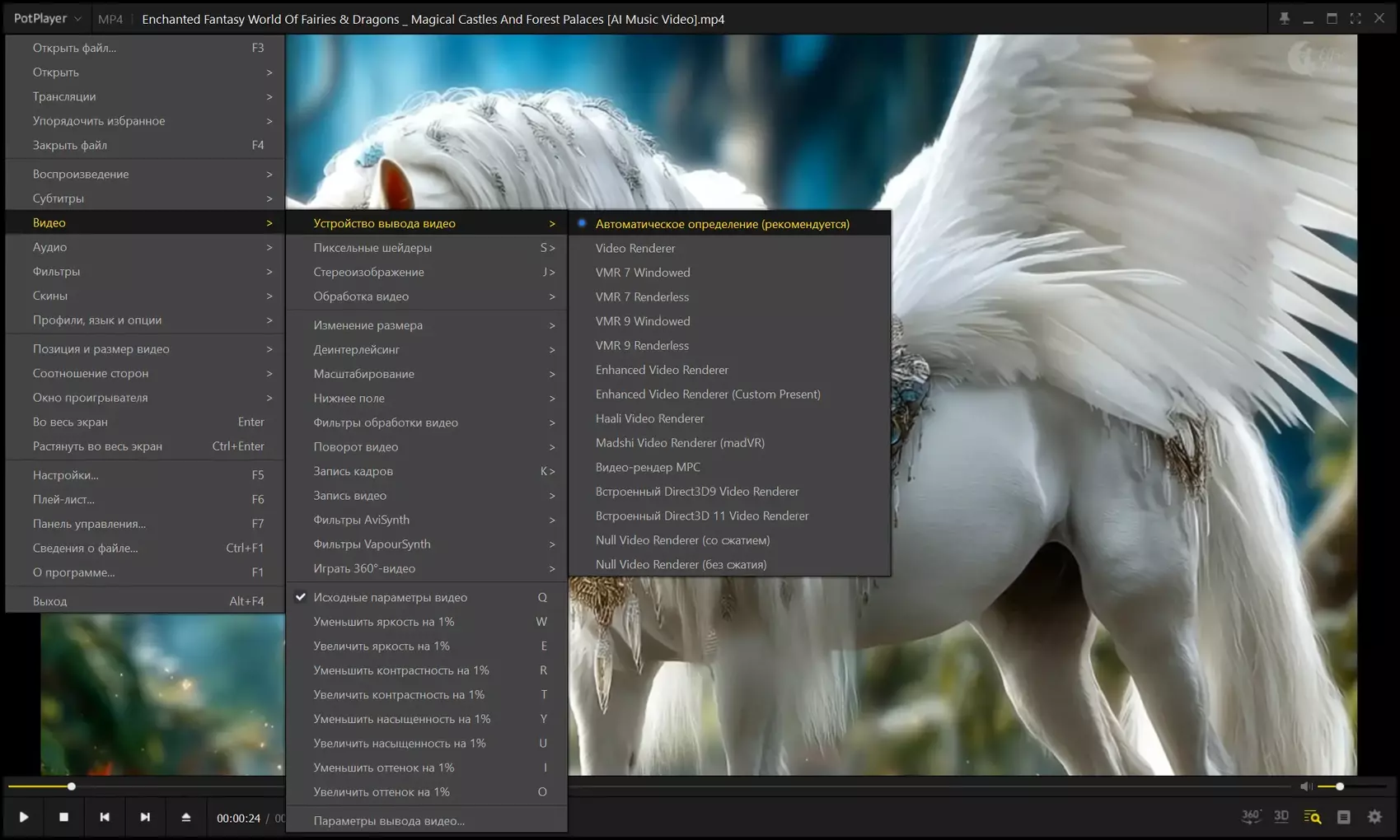Open the PotPlayer main menu dropdown
Viewport: 1400px width, 840px height.
click(47, 19)
